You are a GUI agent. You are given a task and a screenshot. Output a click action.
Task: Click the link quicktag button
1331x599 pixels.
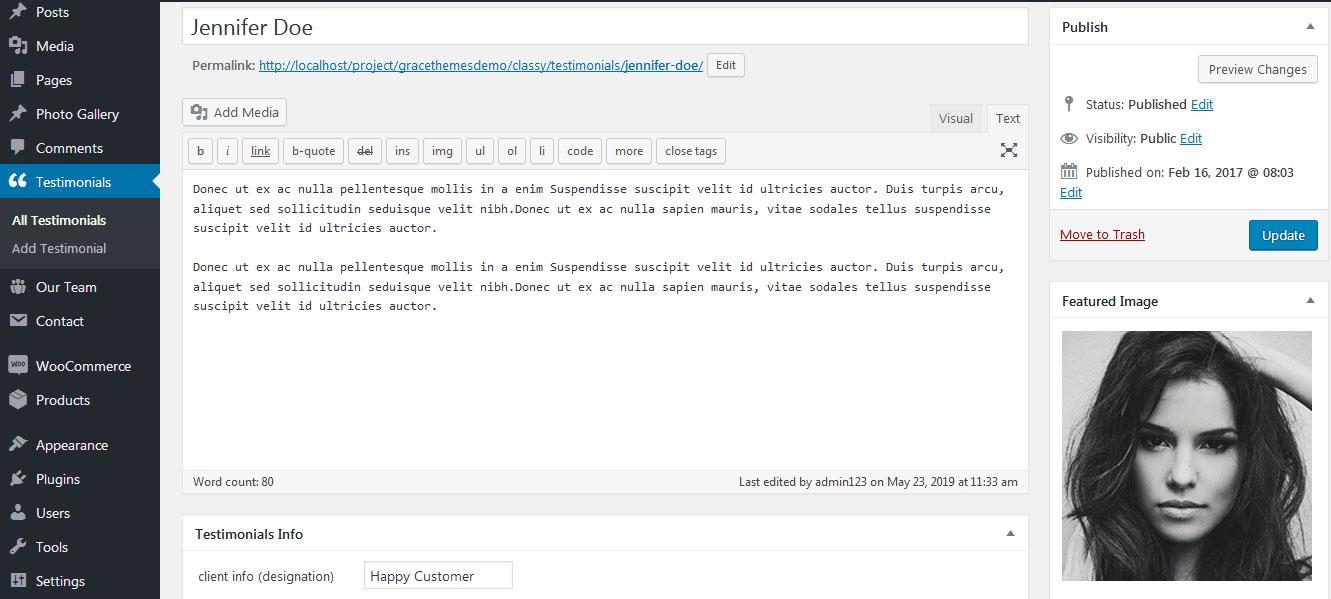click(x=260, y=151)
